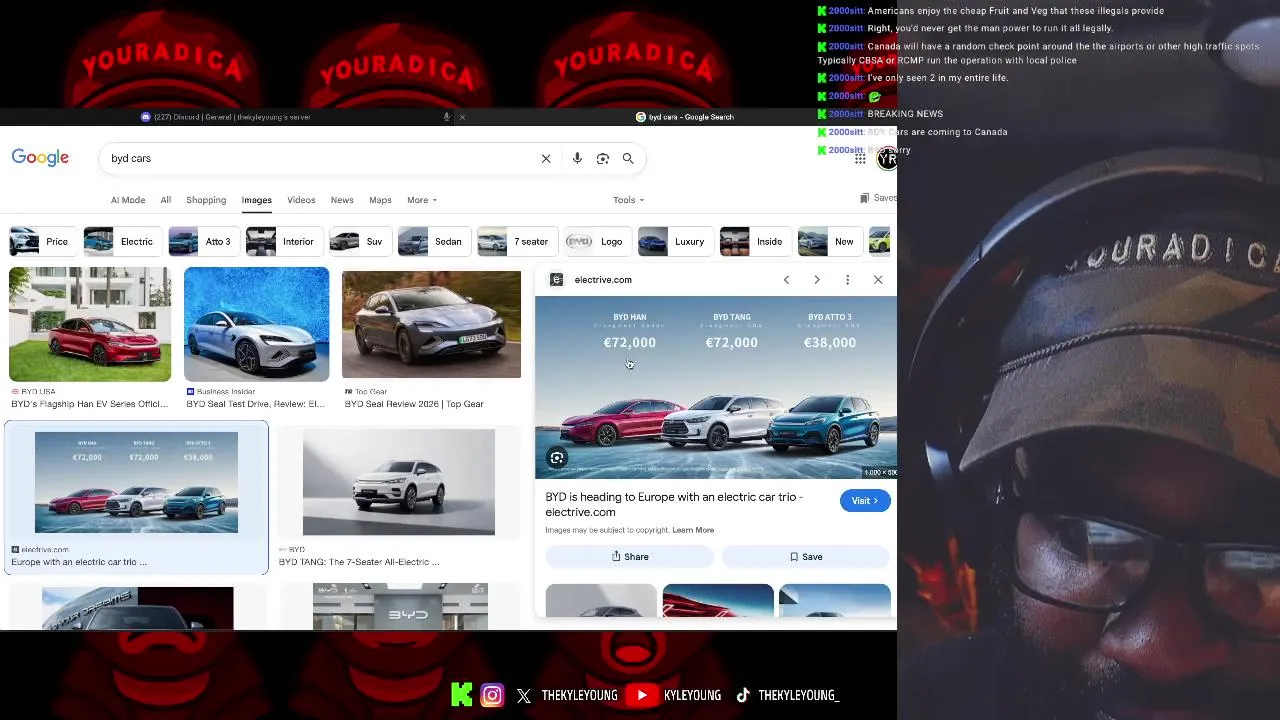The height and width of the screenshot is (720, 1280).
Task: Click Instagram icon in bottom overlay
Action: [x=492, y=695]
